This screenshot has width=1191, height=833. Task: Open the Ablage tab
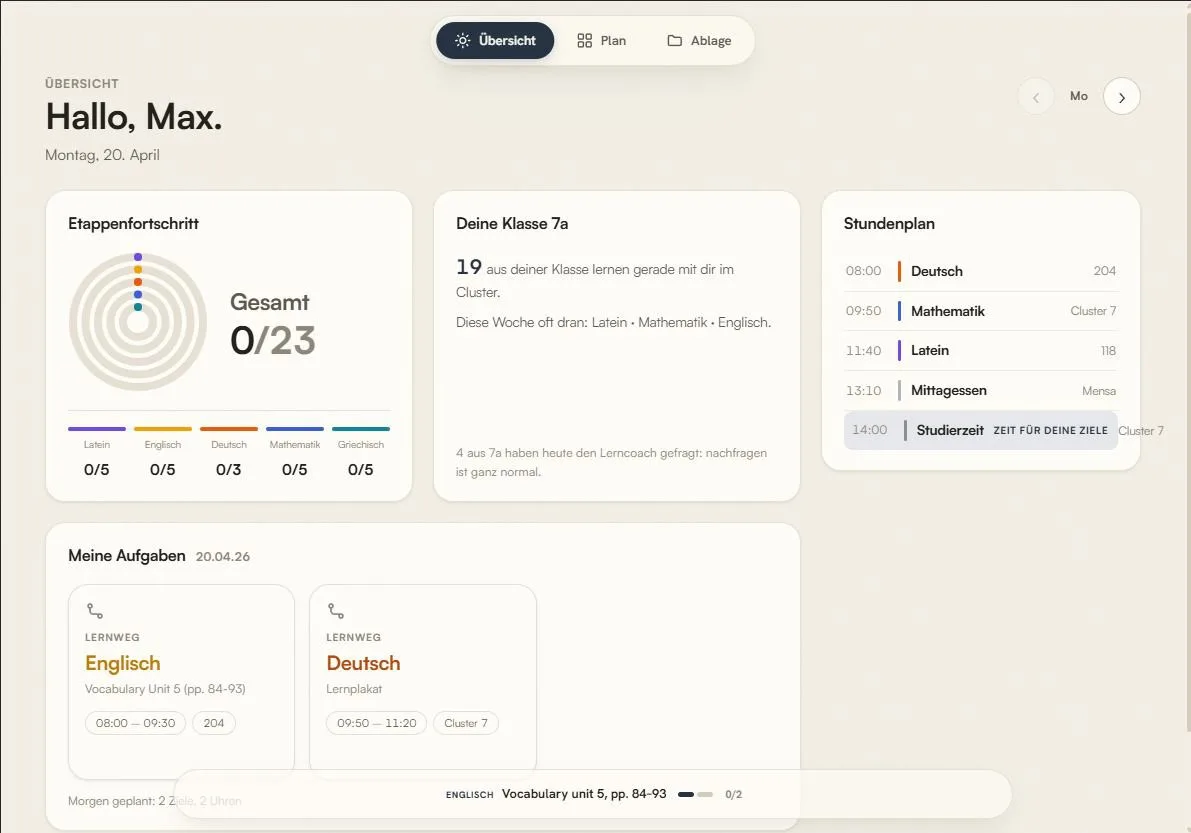pyautogui.click(x=699, y=40)
